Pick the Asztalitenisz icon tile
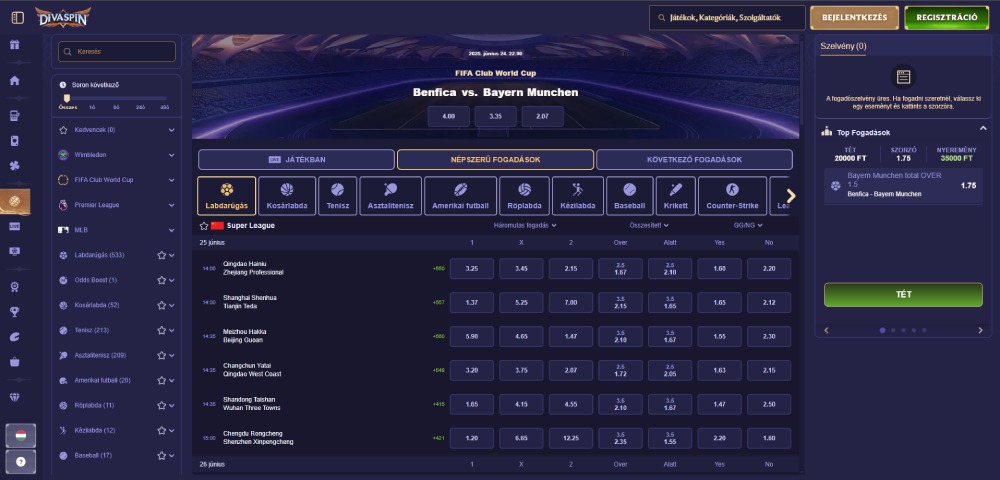This screenshot has height=480, width=1000. (x=390, y=195)
